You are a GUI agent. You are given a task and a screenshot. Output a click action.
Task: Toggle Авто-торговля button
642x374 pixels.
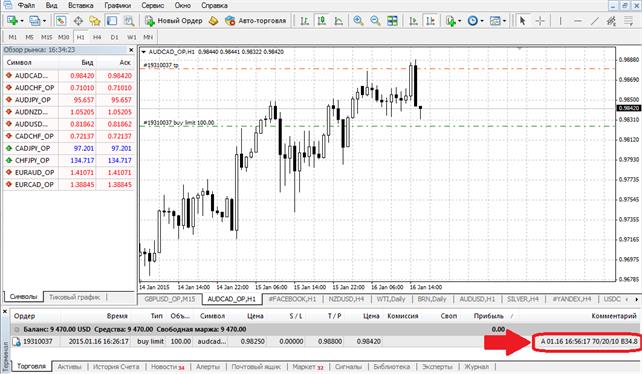coord(255,20)
